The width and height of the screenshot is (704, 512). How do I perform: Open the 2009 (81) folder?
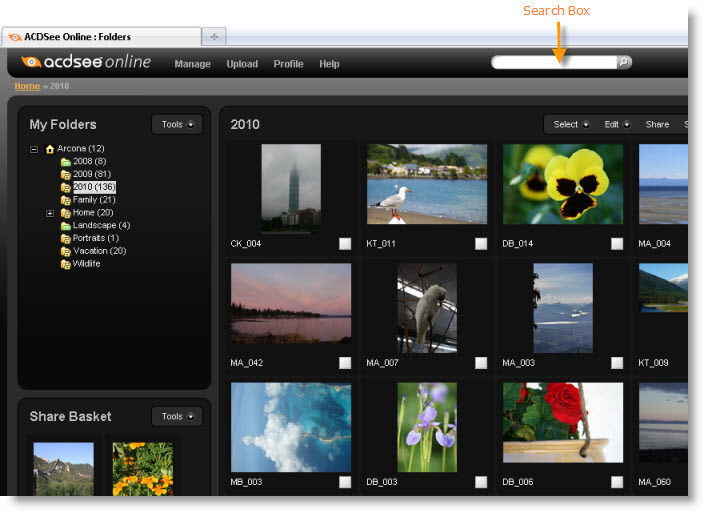[x=92, y=174]
